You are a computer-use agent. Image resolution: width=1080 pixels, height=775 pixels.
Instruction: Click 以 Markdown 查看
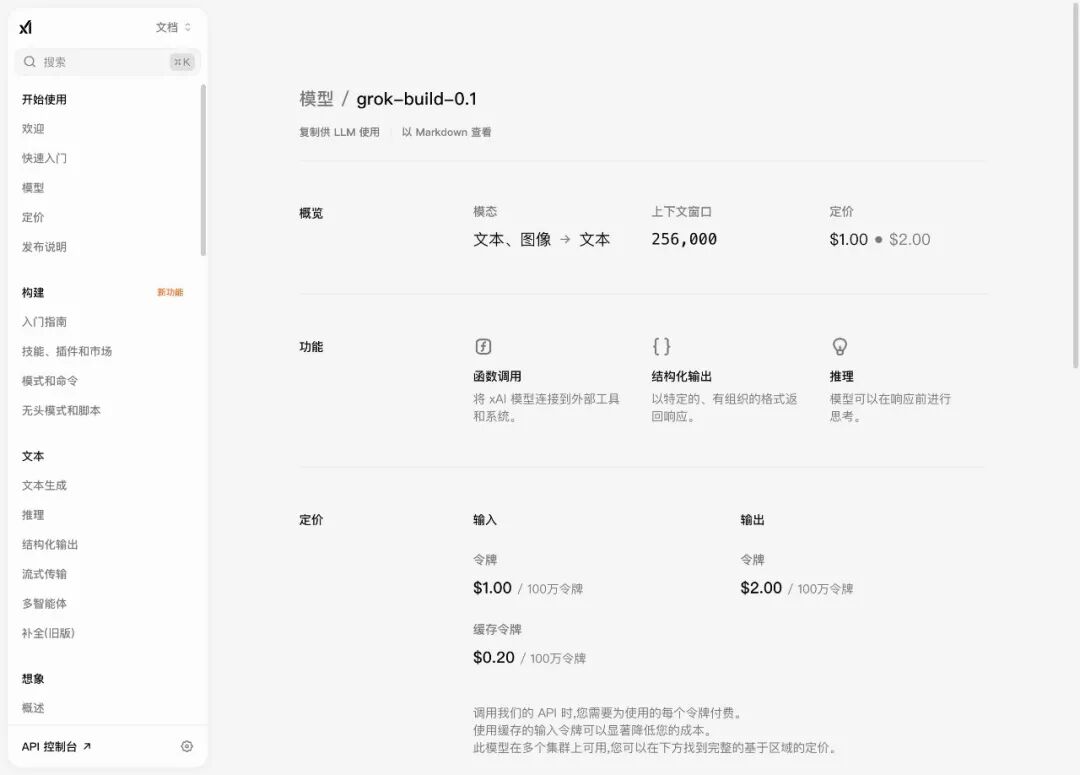coord(446,132)
